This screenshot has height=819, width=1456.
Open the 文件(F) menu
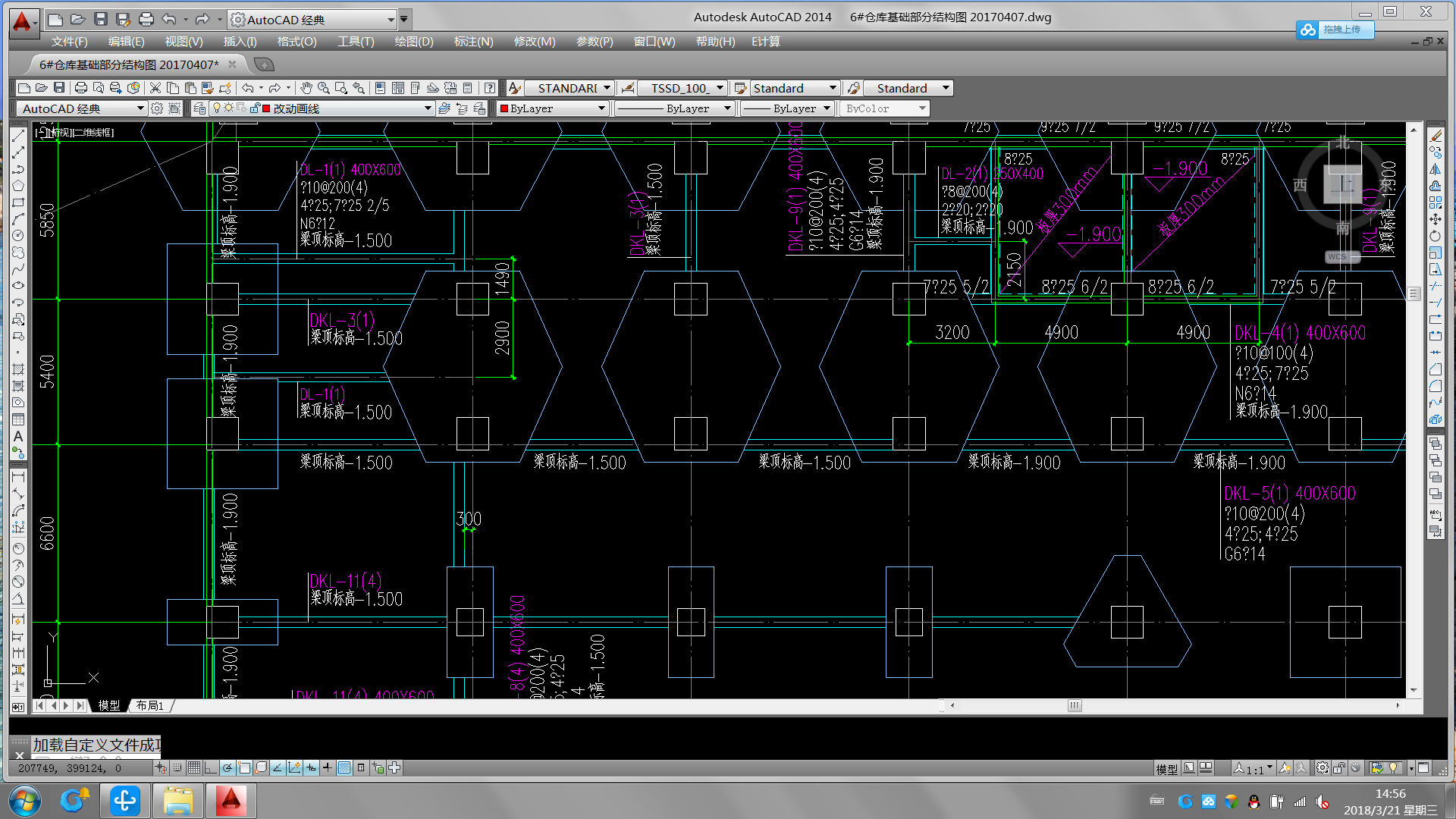[69, 42]
